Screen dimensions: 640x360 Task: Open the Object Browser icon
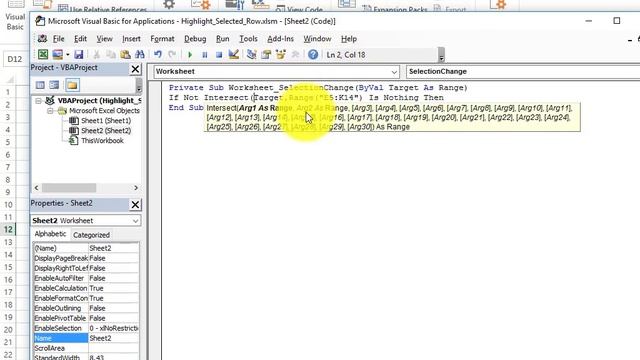[x=281, y=54]
